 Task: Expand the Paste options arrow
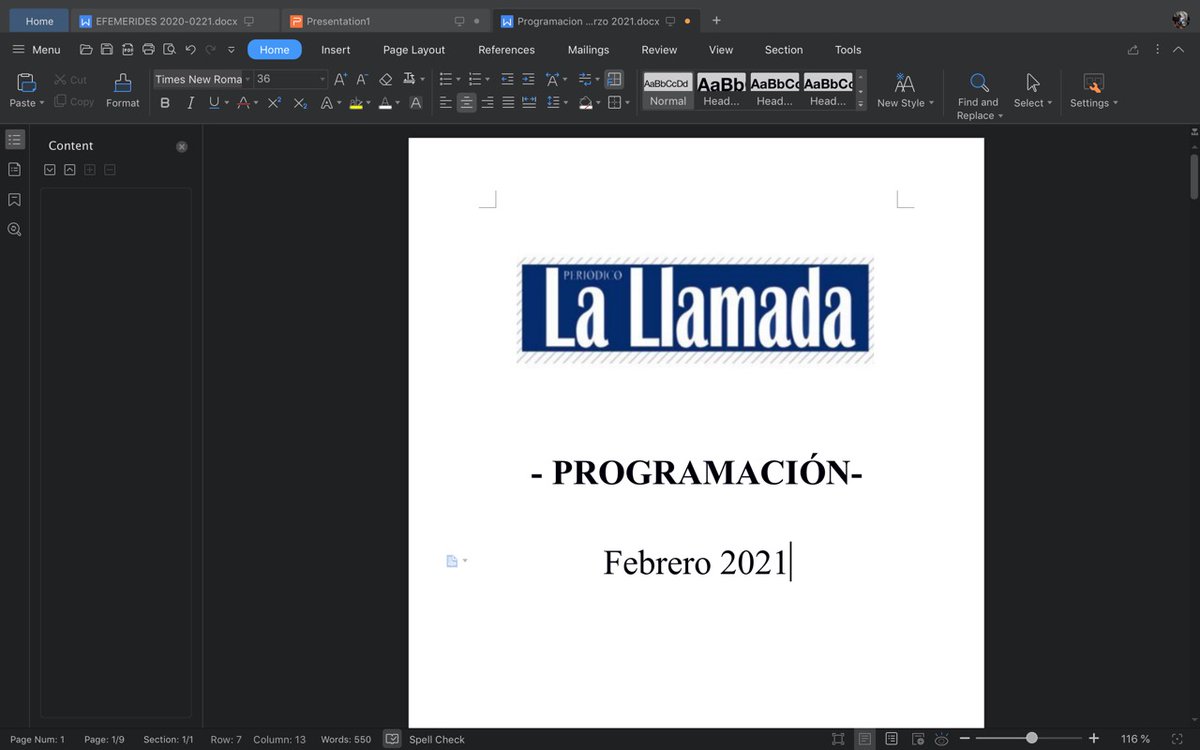[x=42, y=103]
